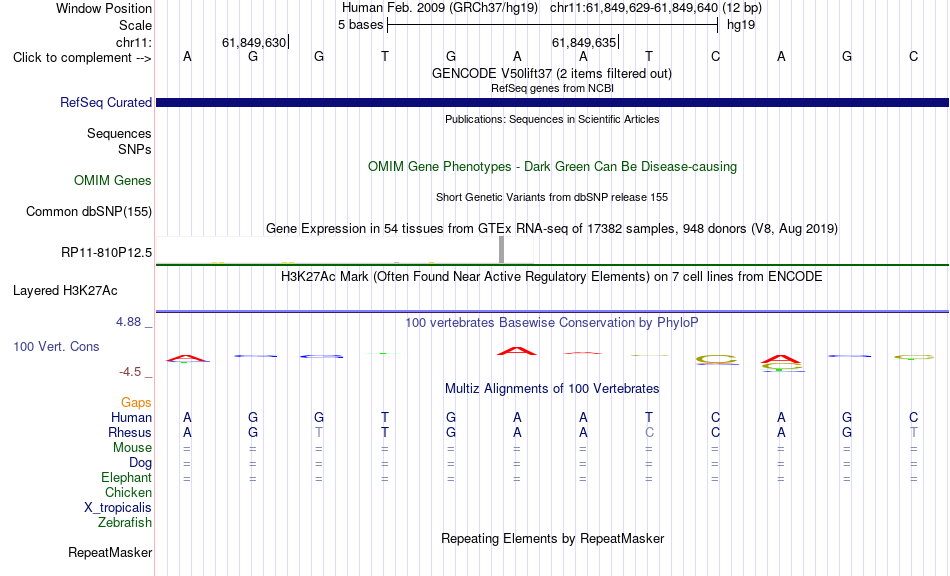The image size is (950, 576).
Task: Click the faded 'C' mismatch in Rhesus row
Action: click(649, 432)
